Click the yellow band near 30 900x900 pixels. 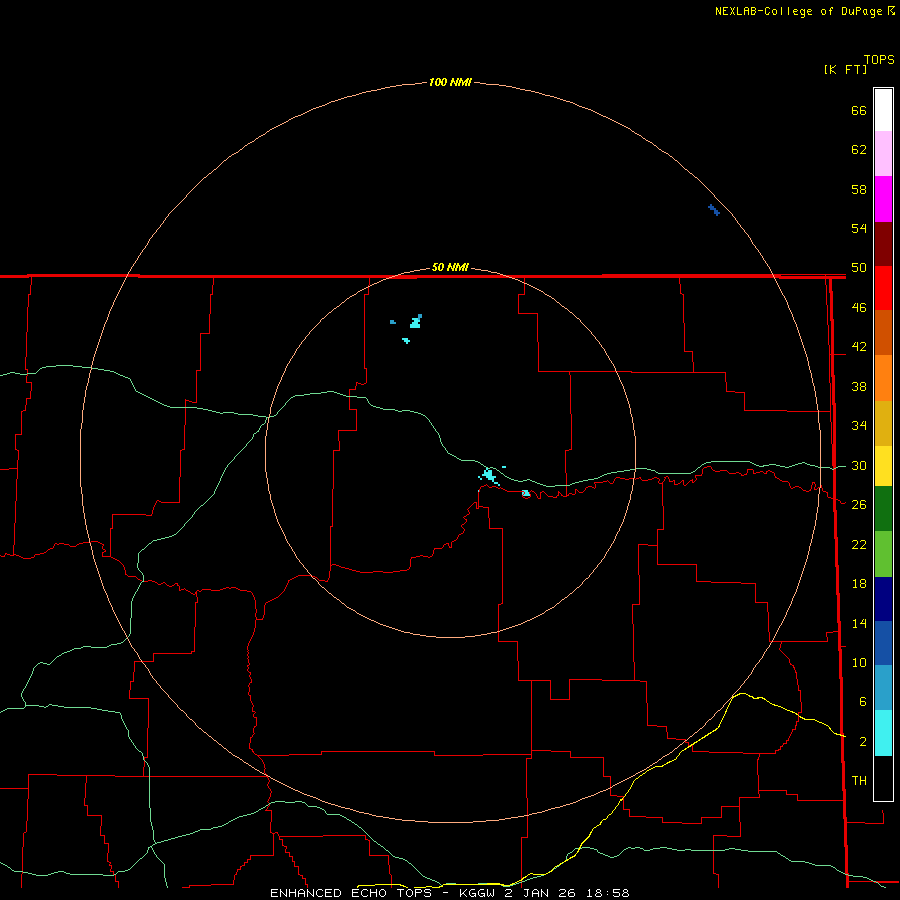pyautogui.click(x=883, y=466)
